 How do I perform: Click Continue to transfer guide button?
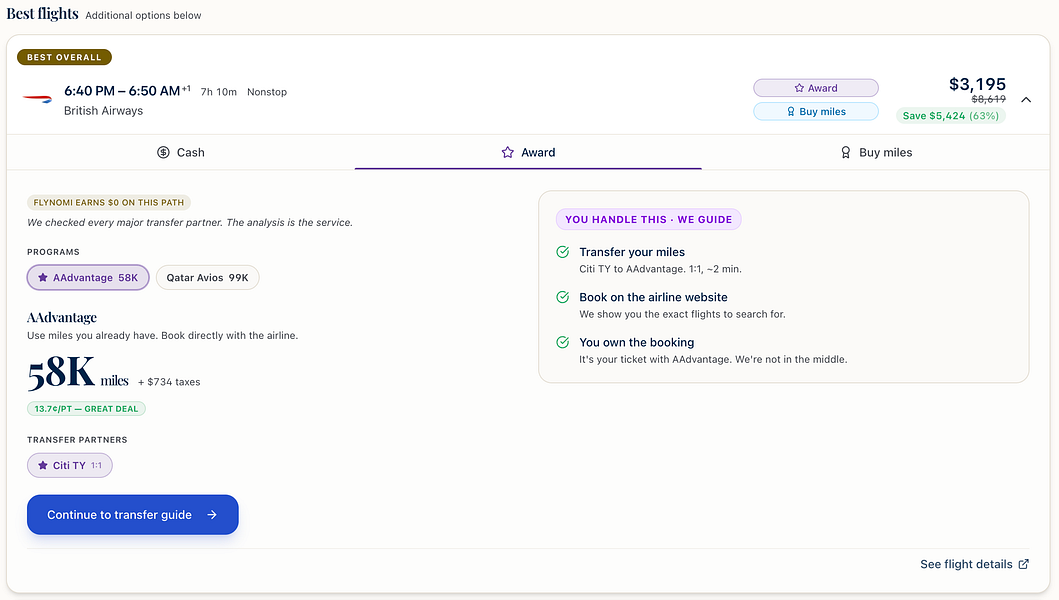(132, 515)
